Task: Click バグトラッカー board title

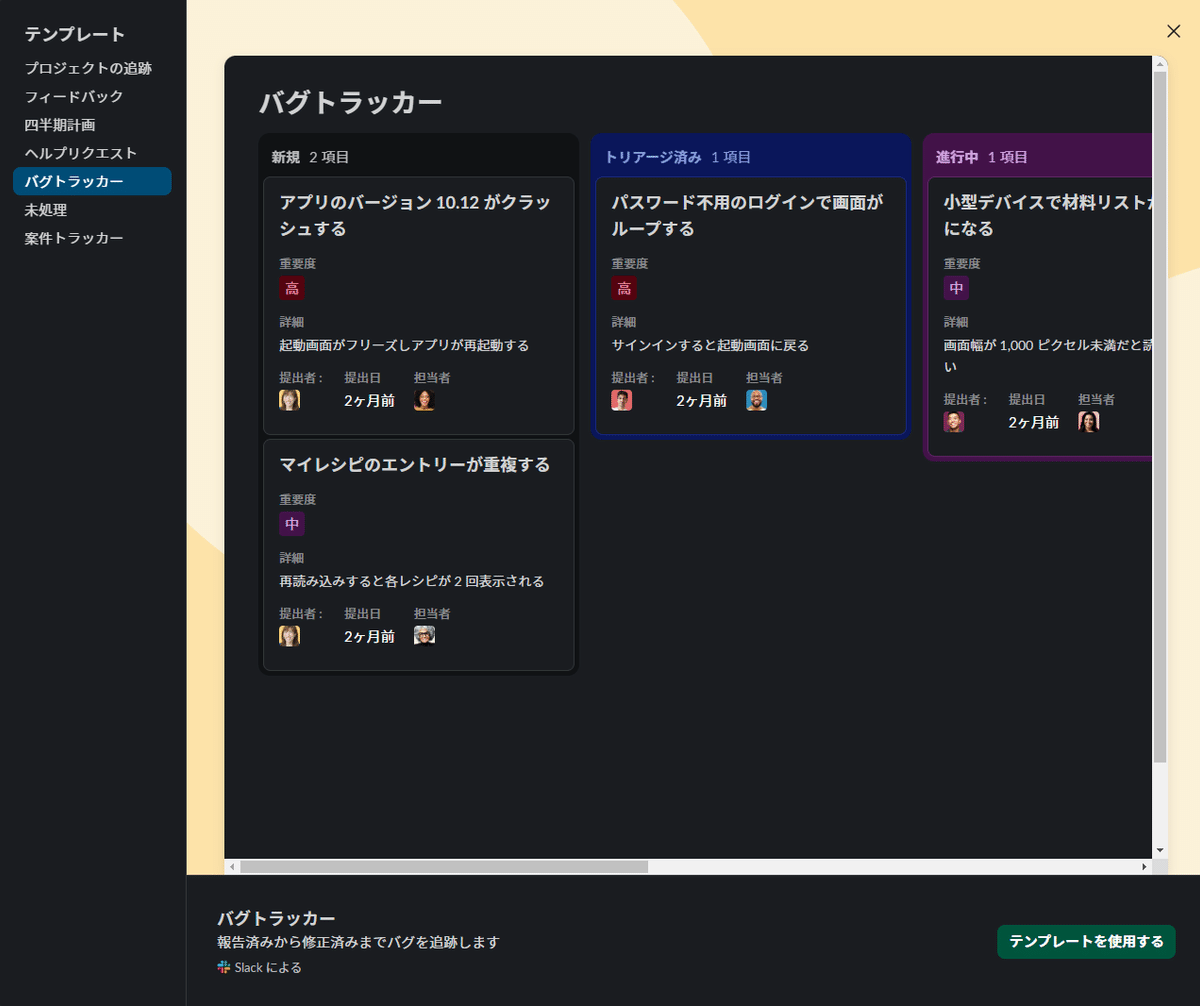Action: click(x=350, y=103)
